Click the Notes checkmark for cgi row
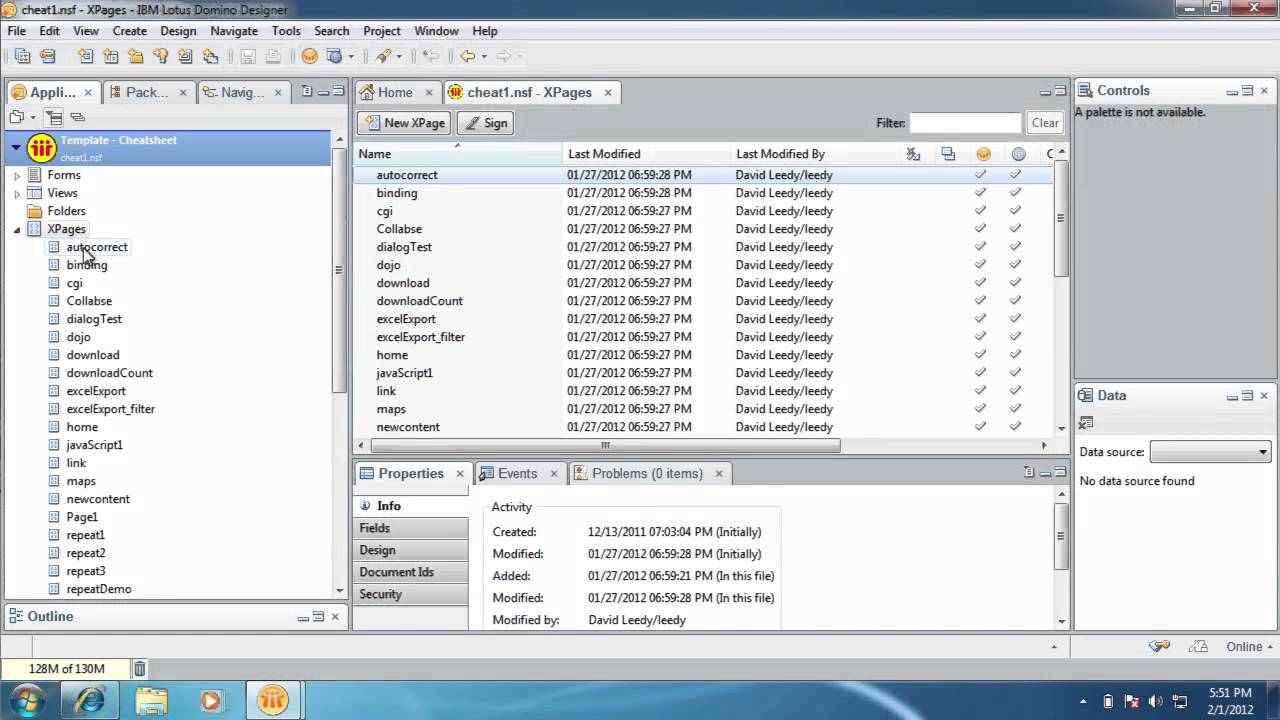This screenshot has height=720, width=1280. click(x=981, y=211)
